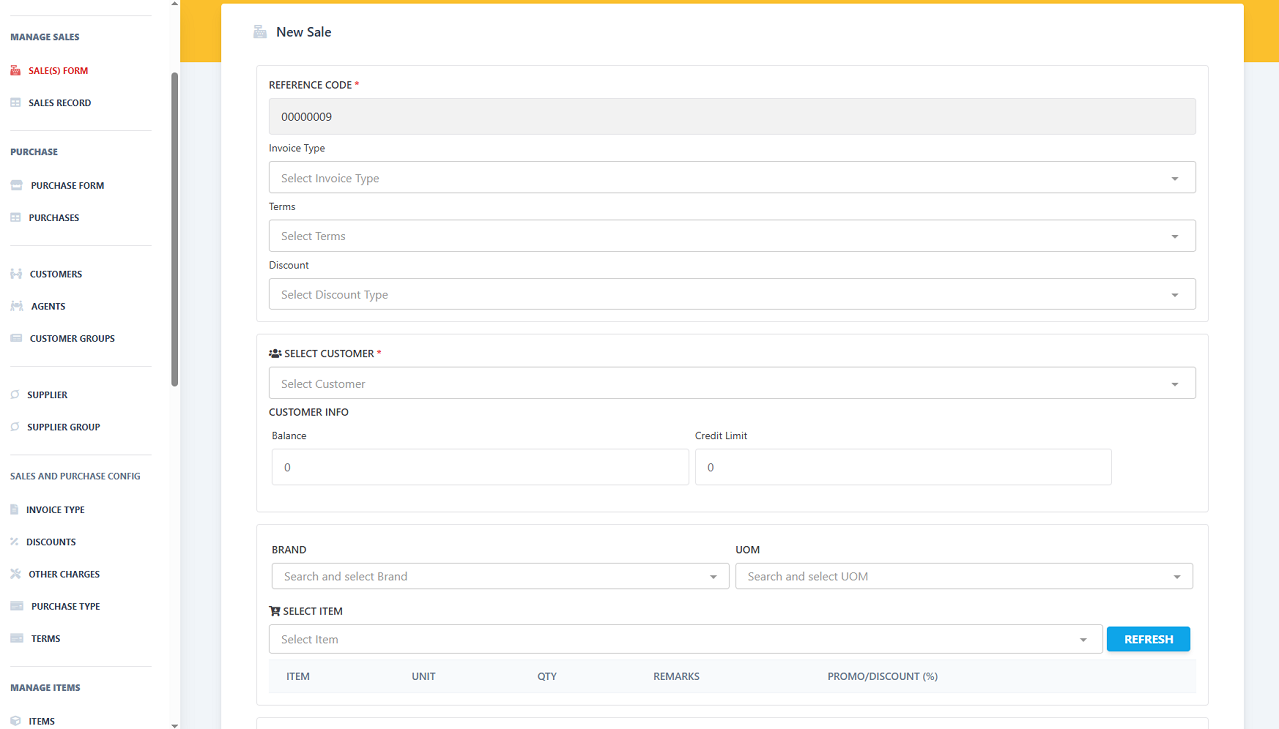Click the Other Charges tools icon
This screenshot has width=1279, height=729.
(15, 575)
